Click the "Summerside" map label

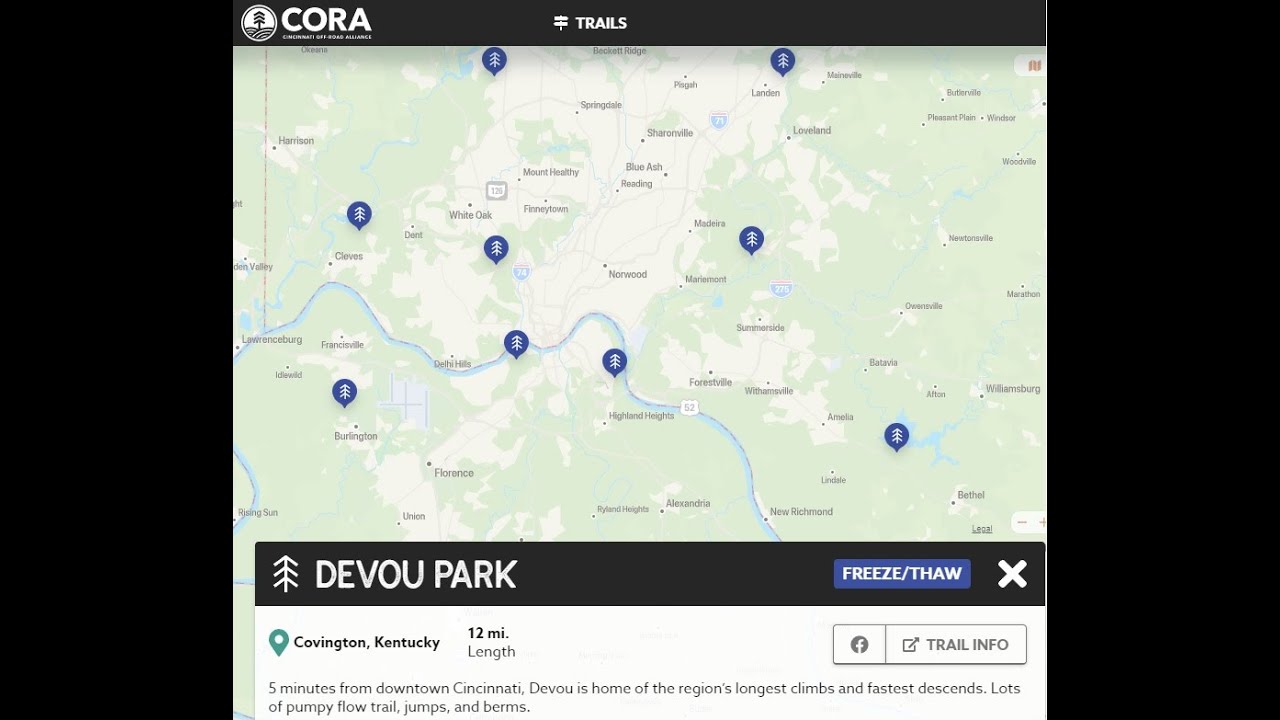(761, 327)
